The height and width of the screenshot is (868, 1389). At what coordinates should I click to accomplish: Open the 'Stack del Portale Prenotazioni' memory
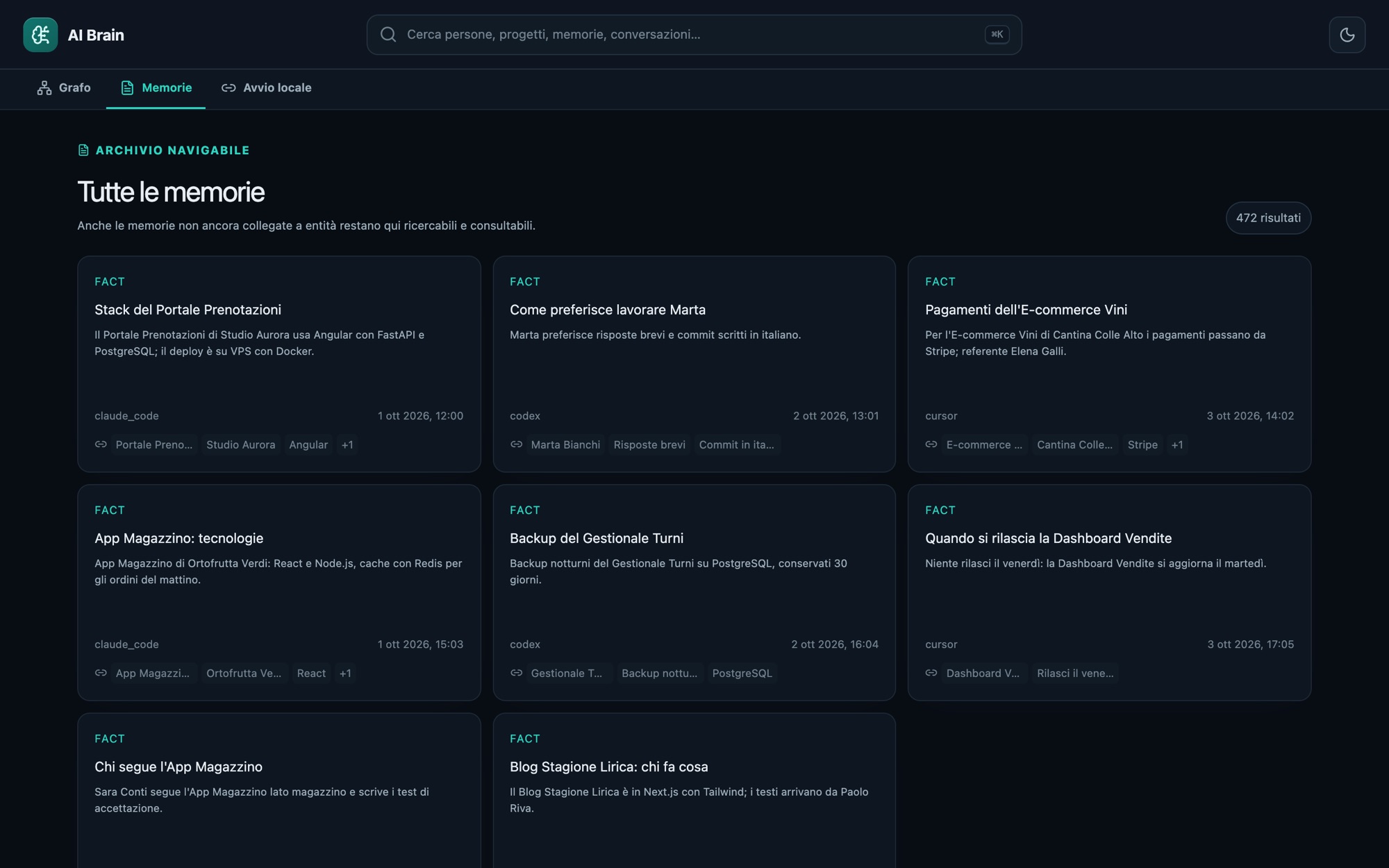tap(278, 364)
